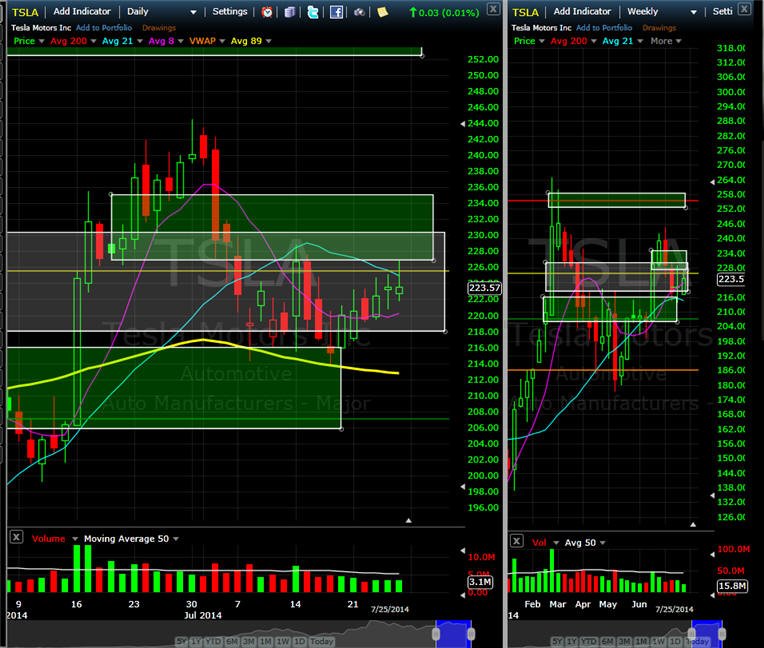Click white up-arrow marker above weekly volume

click(x=693, y=525)
